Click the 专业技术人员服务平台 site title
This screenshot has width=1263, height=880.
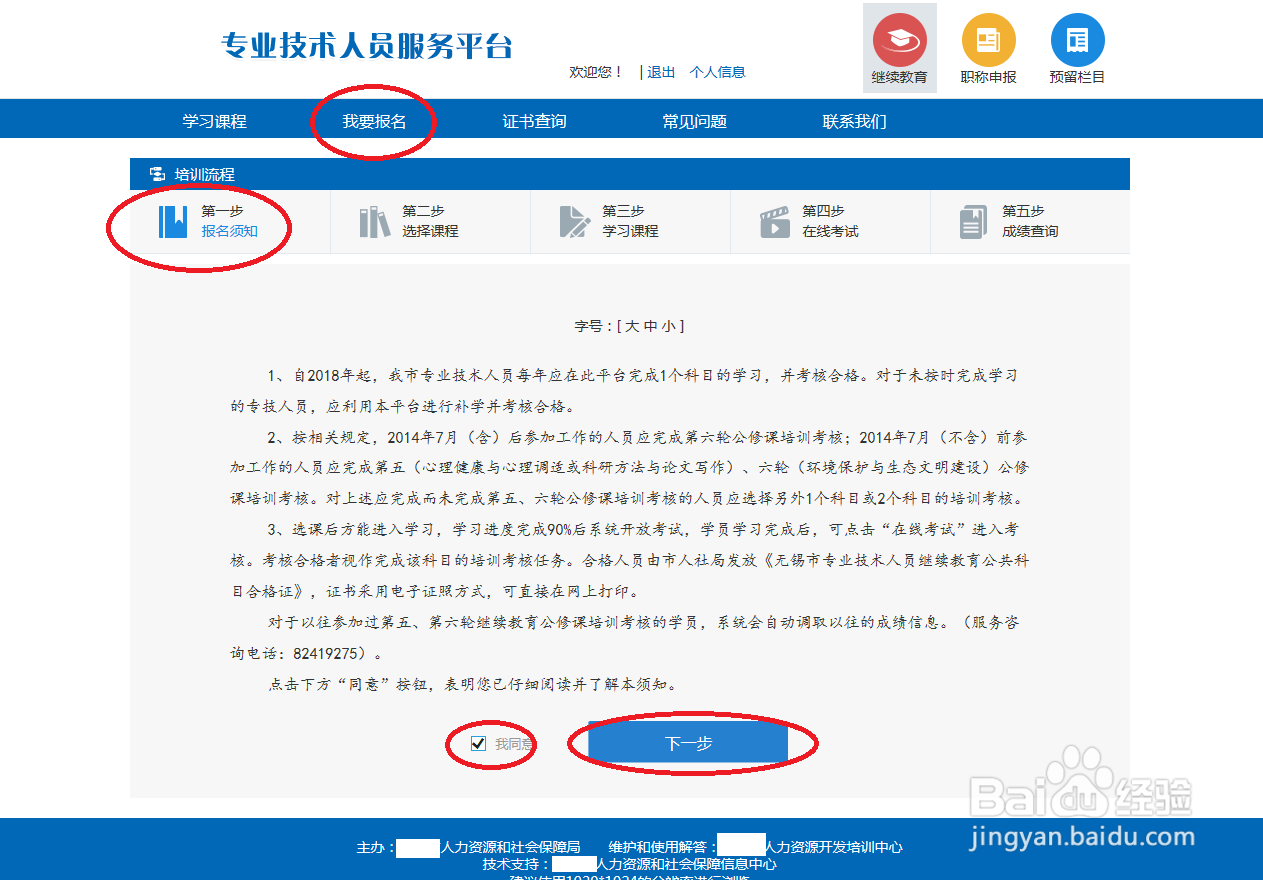(x=366, y=46)
